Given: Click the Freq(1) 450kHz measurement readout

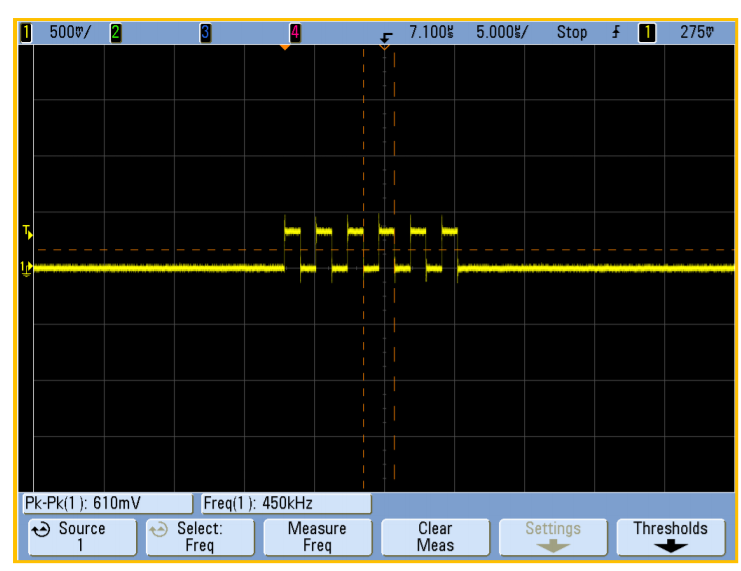Looking at the screenshot, I should pyautogui.click(x=284, y=502).
